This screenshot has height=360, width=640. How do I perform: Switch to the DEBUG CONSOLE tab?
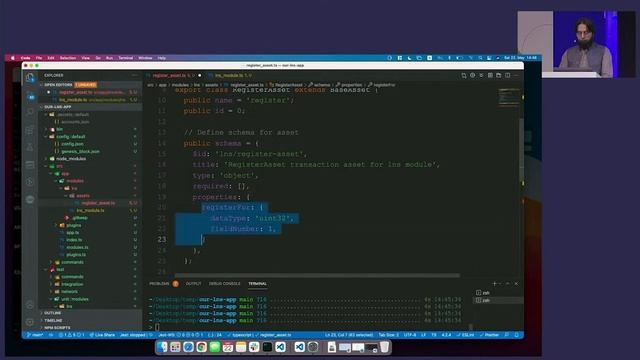pyautogui.click(x=224, y=283)
